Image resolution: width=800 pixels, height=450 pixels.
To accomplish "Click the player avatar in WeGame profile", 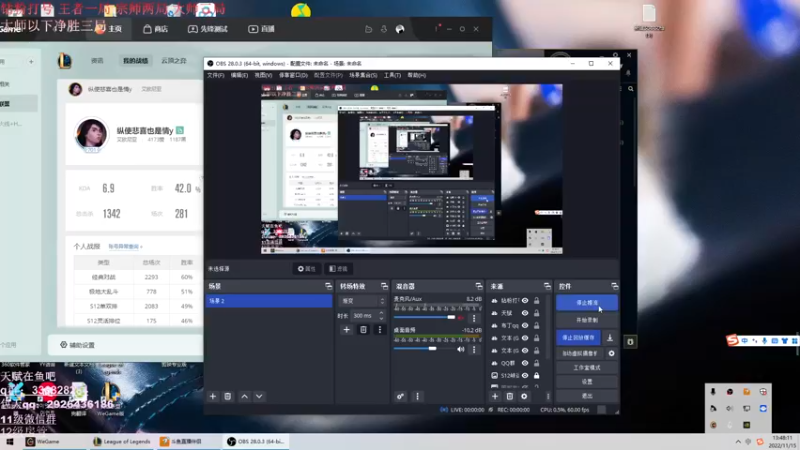I will [x=91, y=134].
